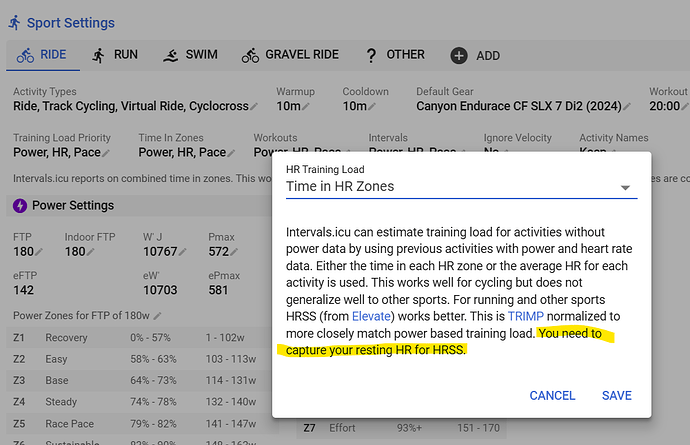Open the HR Training Load dropdown arrow

[625, 188]
